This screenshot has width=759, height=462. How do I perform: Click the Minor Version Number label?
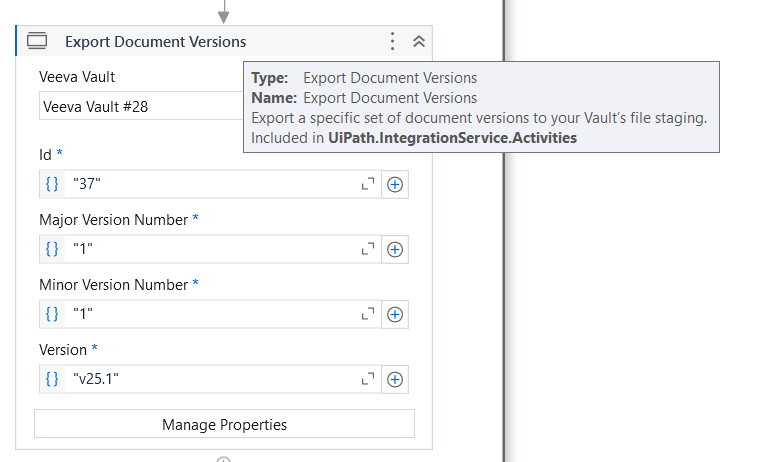point(113,285)
